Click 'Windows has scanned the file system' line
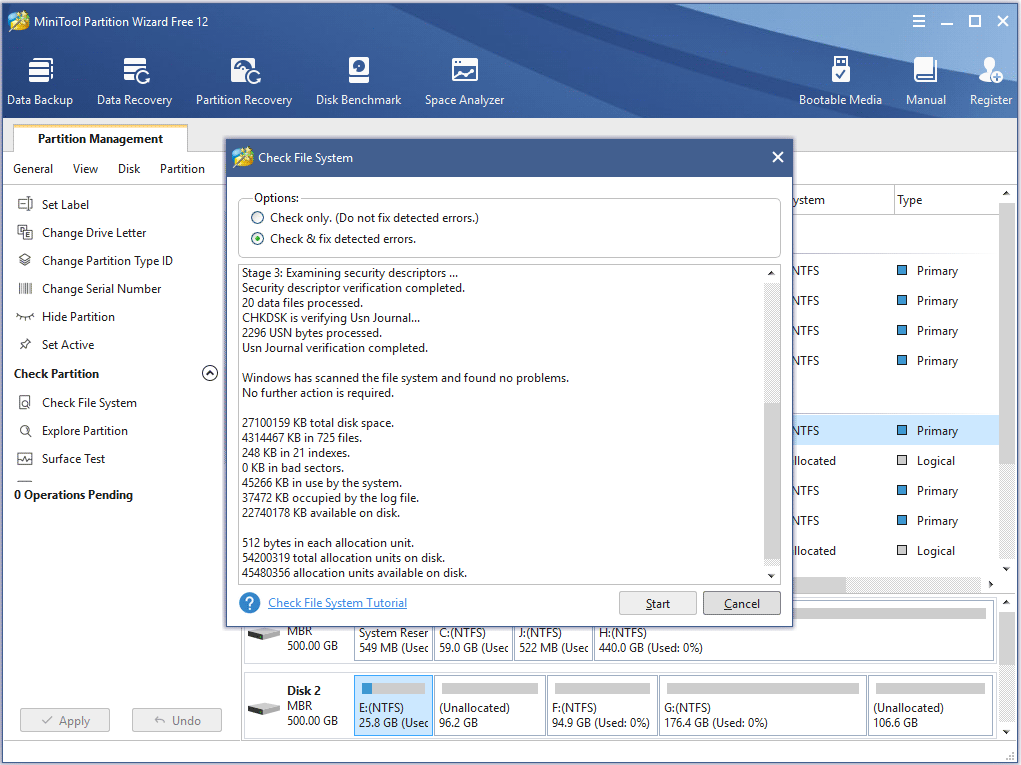 click(x=405, y=378)
